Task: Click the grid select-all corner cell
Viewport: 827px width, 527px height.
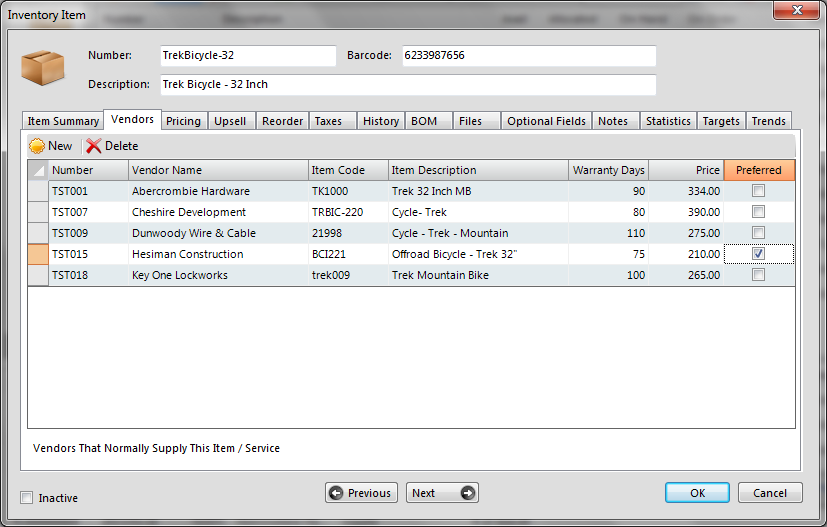Action: [37, 170]
